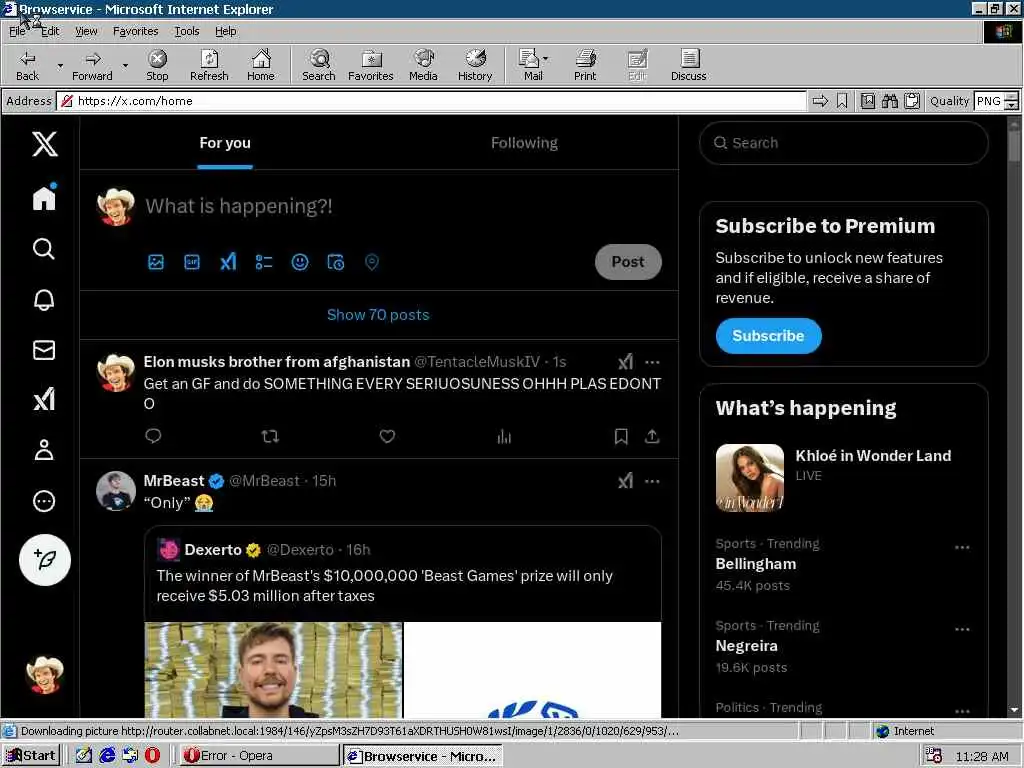Click the Back toolbar button
Screen dimensions: 1024x768
point(27,65)
